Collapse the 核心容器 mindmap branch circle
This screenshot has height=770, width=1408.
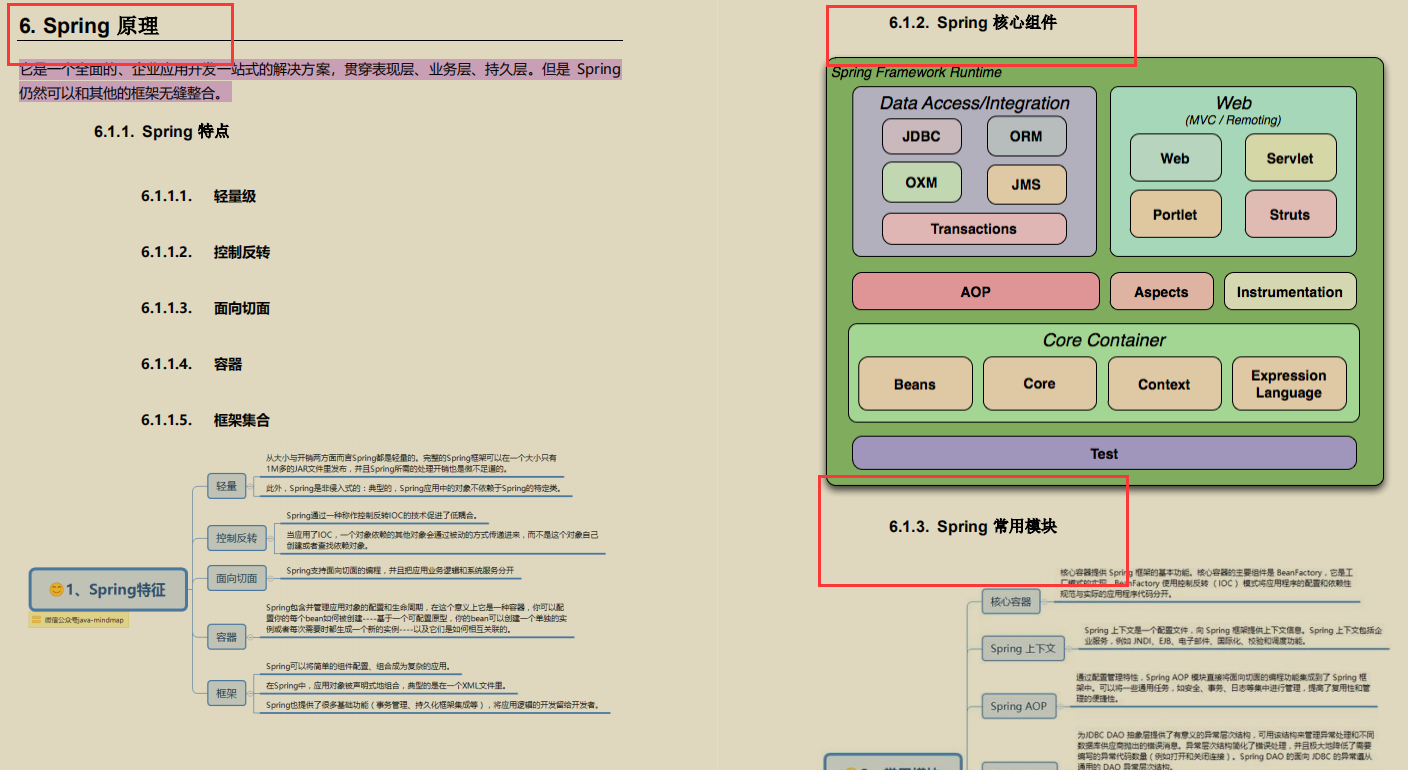(1046, 602)
